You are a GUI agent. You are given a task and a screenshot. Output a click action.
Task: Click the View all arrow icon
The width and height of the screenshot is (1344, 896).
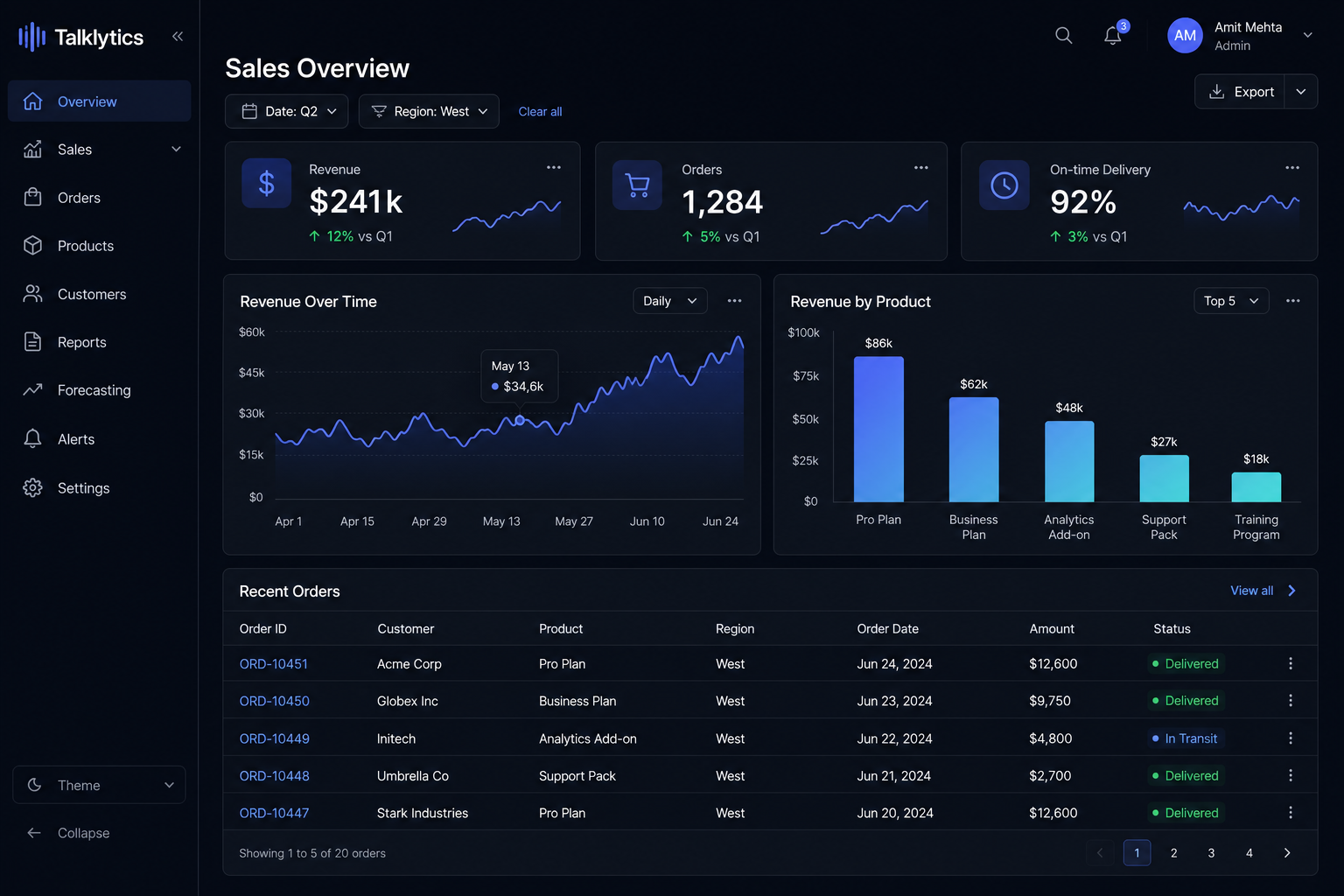[x=1292, y=591]
